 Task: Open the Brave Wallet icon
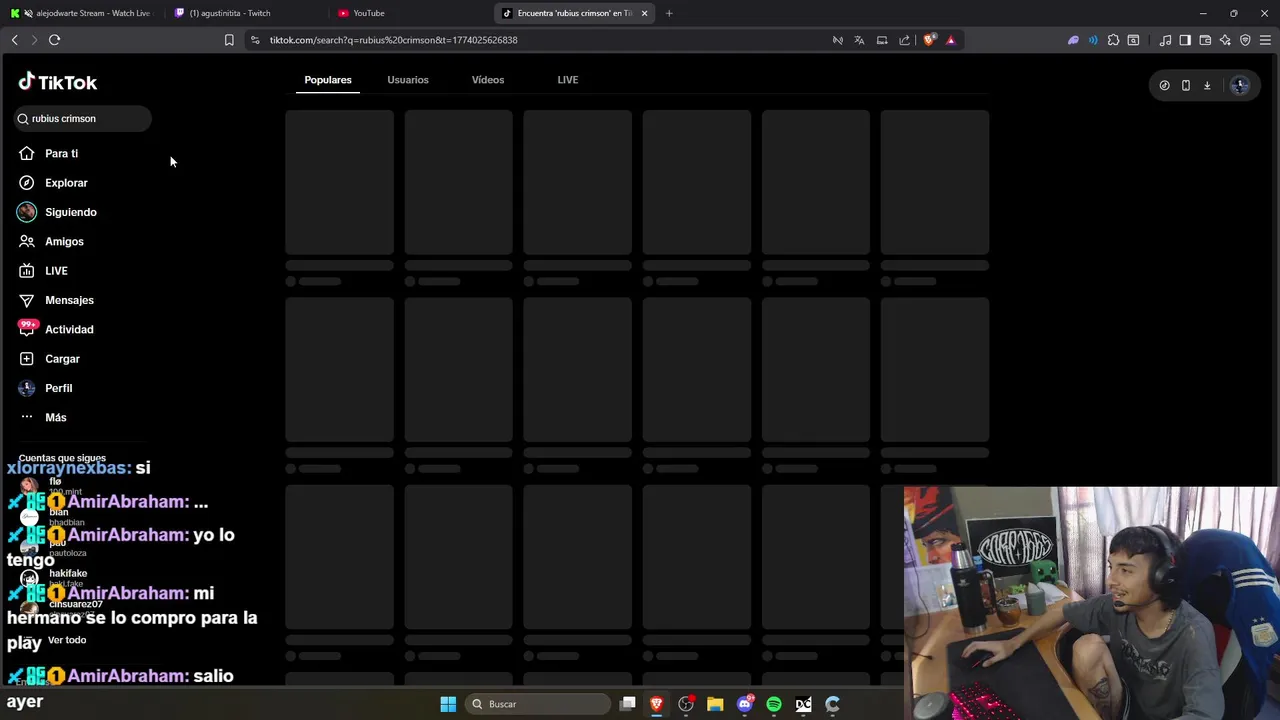(1205, 40)
